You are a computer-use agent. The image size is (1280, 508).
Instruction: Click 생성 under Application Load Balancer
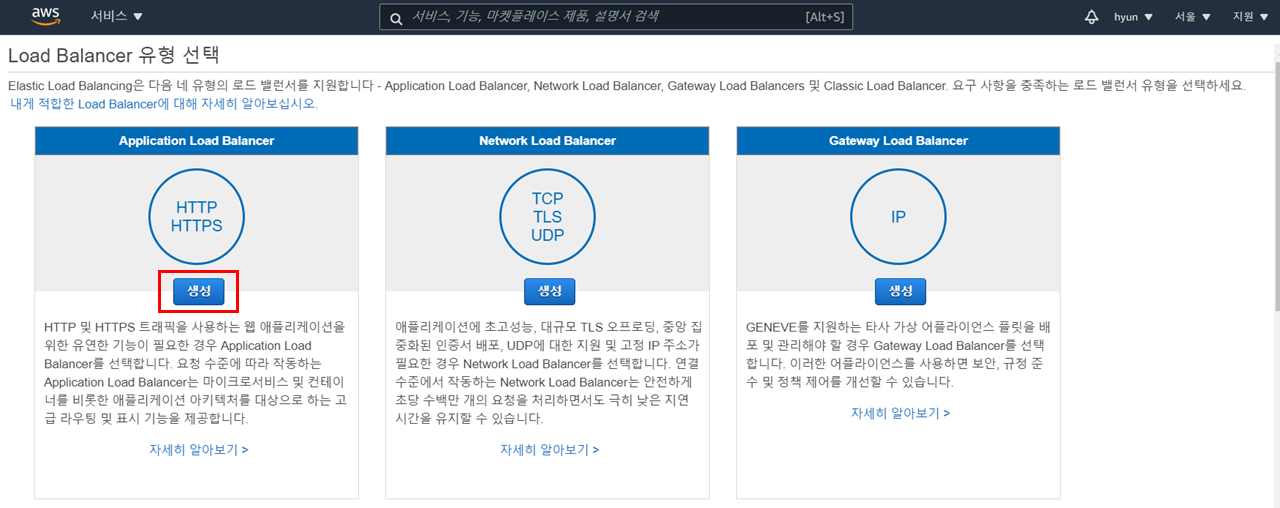coord(199,291)
